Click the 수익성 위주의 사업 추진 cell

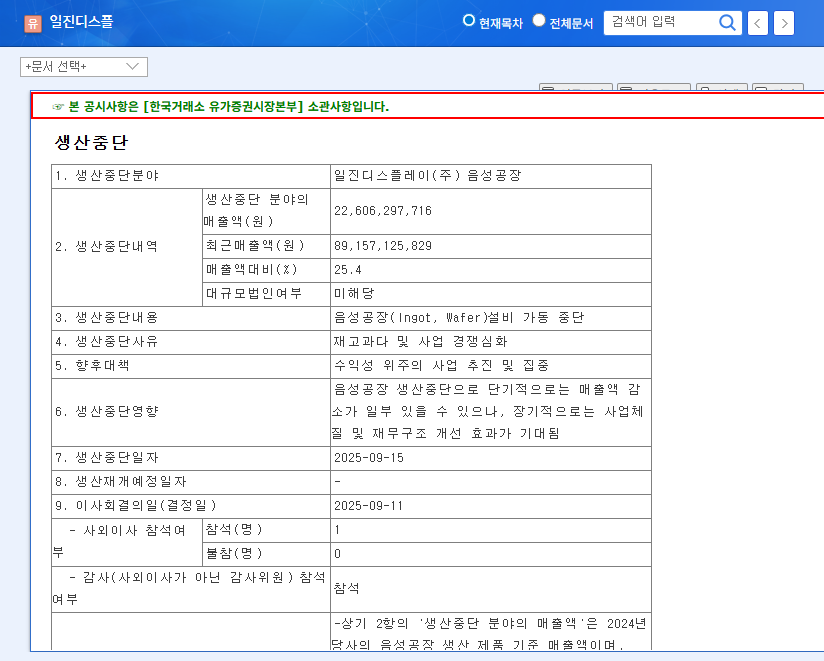click(x=441, y=365)
